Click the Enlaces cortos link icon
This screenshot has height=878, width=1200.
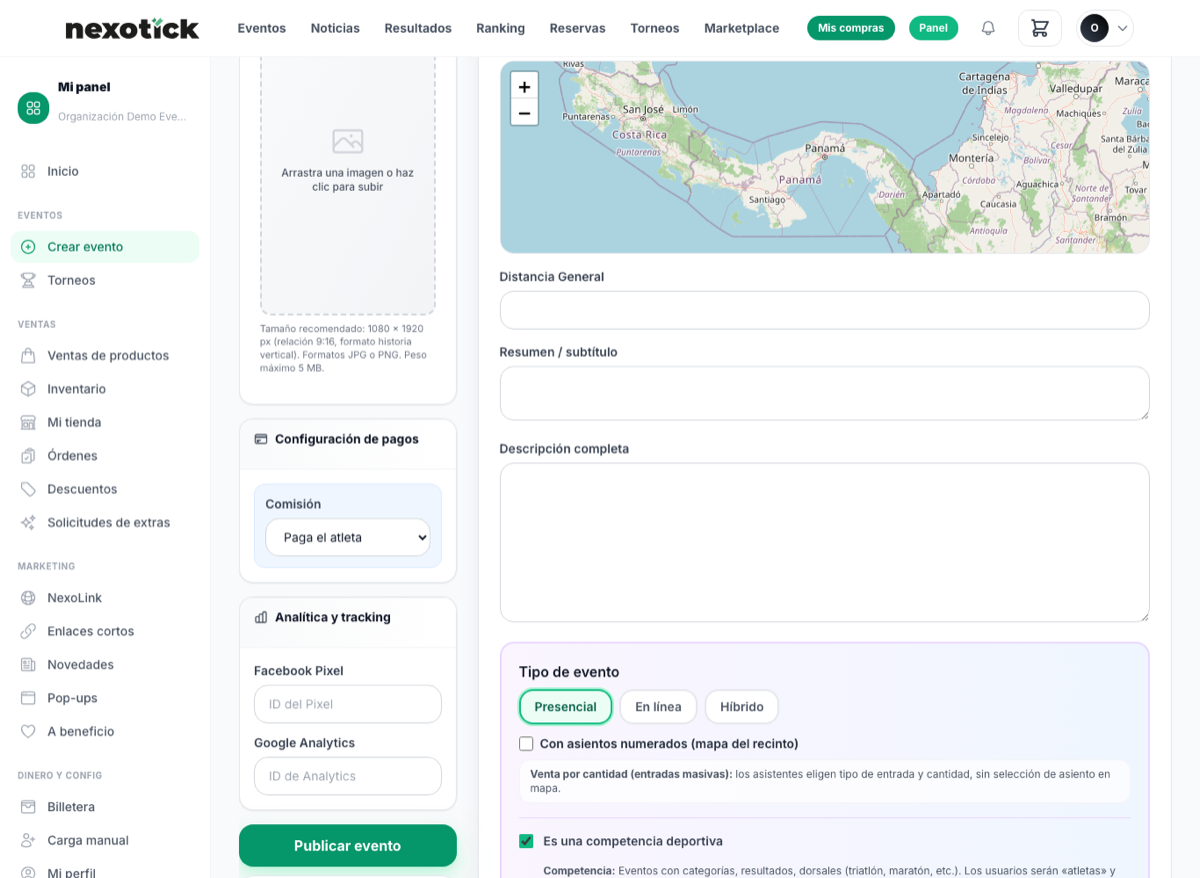click(28, 631)
